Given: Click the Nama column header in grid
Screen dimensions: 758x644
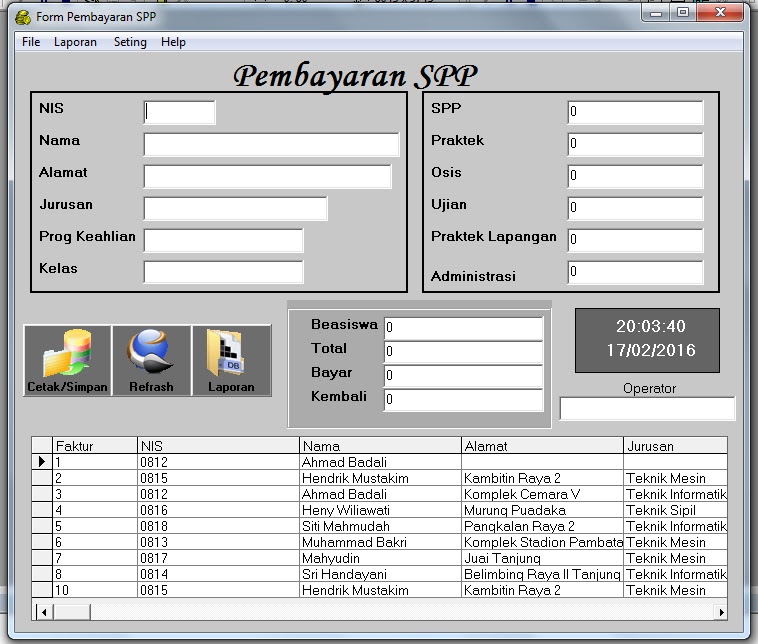Looking at the screenshot, I should 380,446.
